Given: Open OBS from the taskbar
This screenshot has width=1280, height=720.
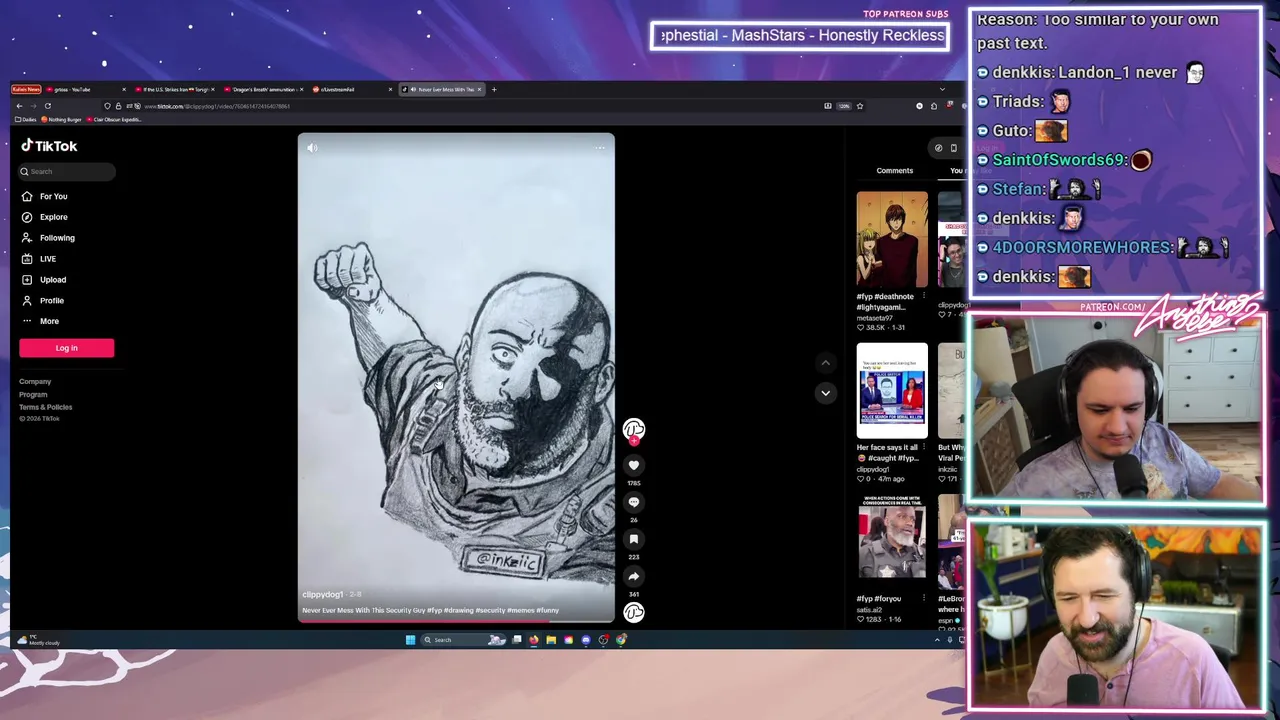Looking at the screenshot, I should pos(603,640).
